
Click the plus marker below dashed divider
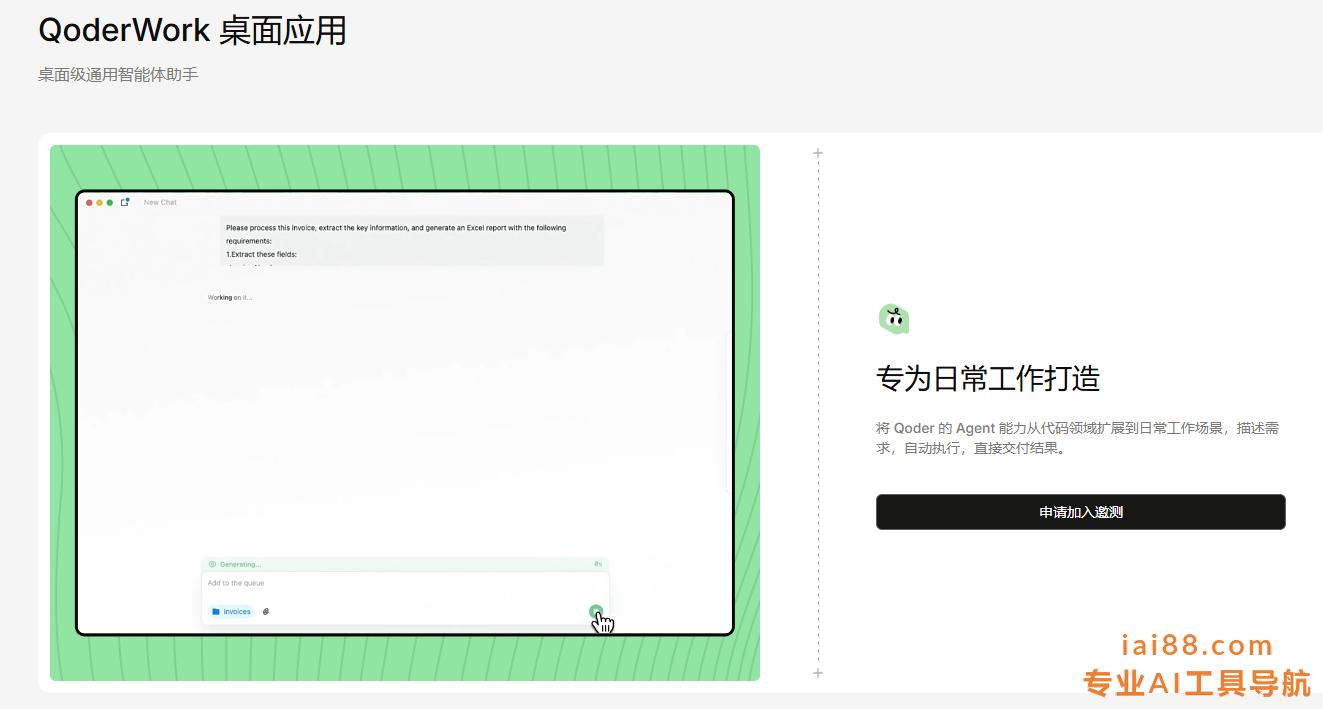pyautogui.click(x=818, y=673)
